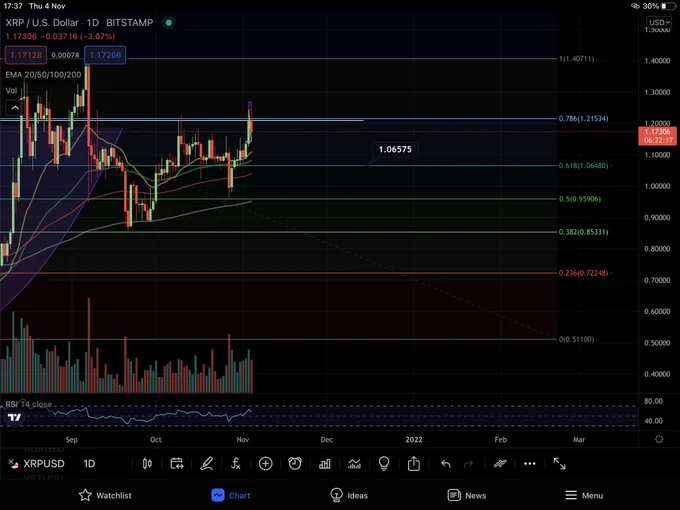Select the EMA 20/50/100/200 indicator legend

tap(43, 75)
